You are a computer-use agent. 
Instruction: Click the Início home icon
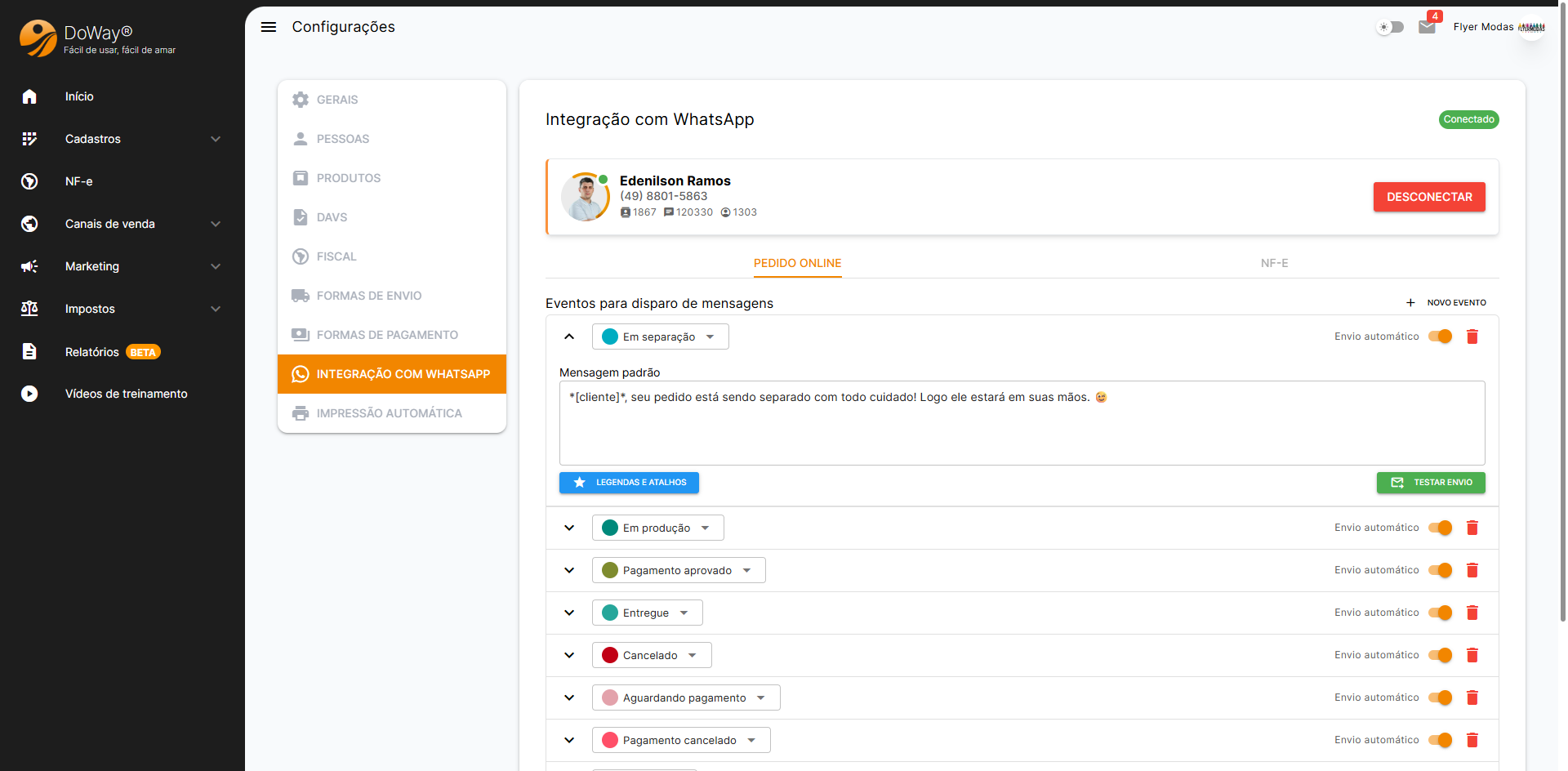tap(29, 96)
